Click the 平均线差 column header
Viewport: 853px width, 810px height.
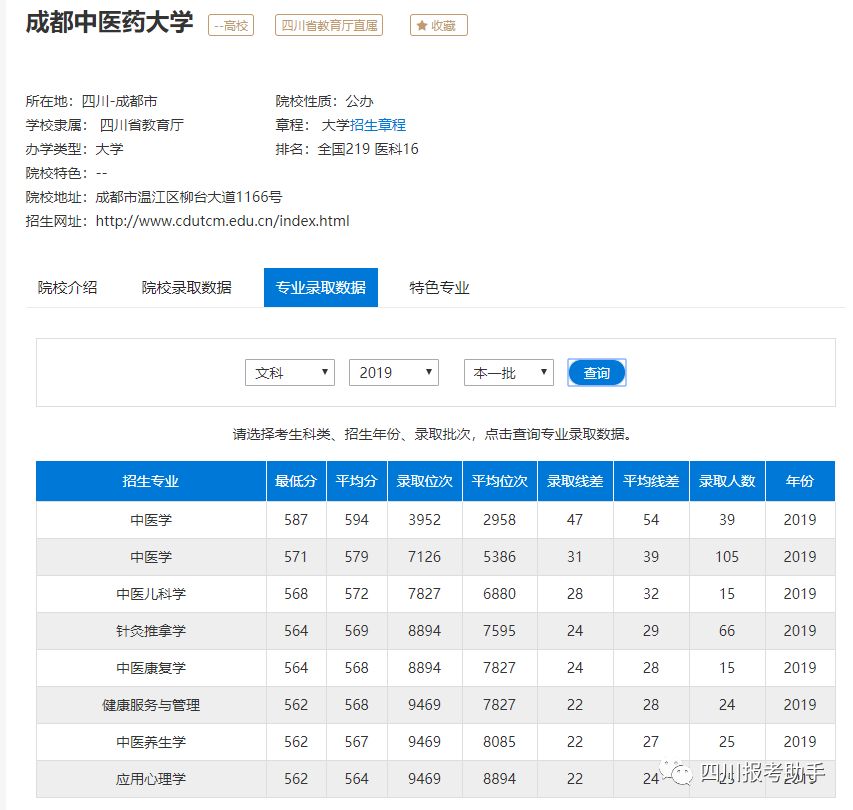[651, 481]
